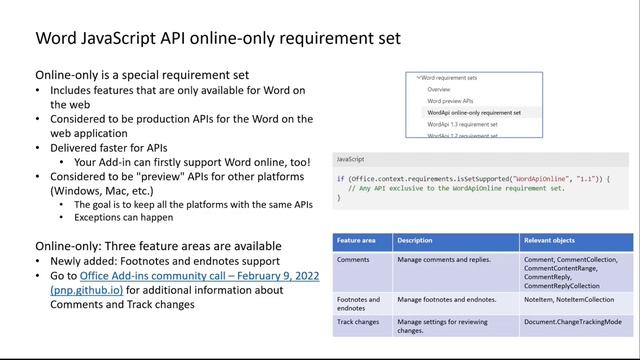Click the 'Exceptions can happen' bullet
Viewport: 640px width, 360px height.
coord(124,217)
